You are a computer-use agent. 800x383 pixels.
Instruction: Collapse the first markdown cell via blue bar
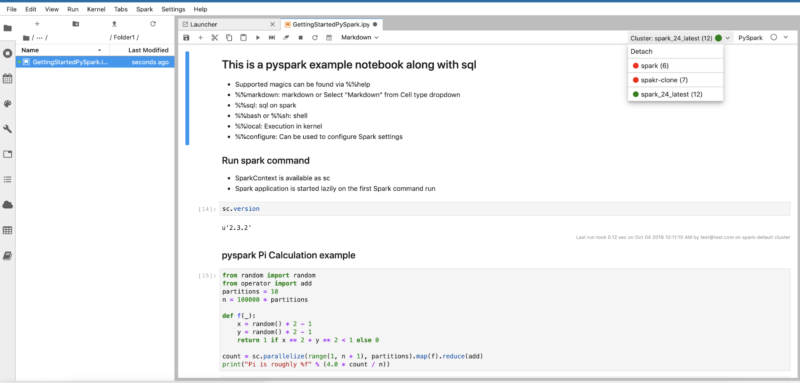pyautogui.click(x=187, y=98)
